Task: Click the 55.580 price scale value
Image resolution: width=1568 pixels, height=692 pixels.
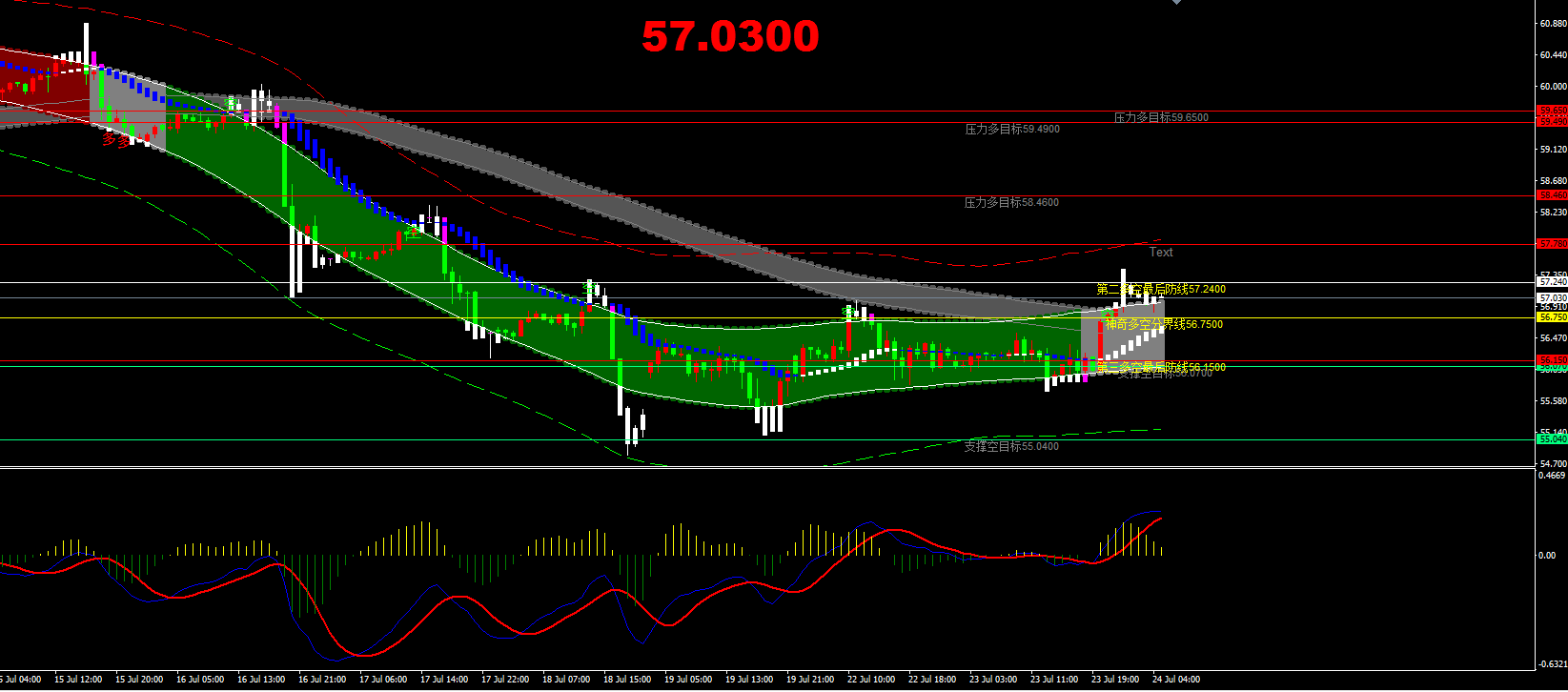Action: [x=1554, y=401]
